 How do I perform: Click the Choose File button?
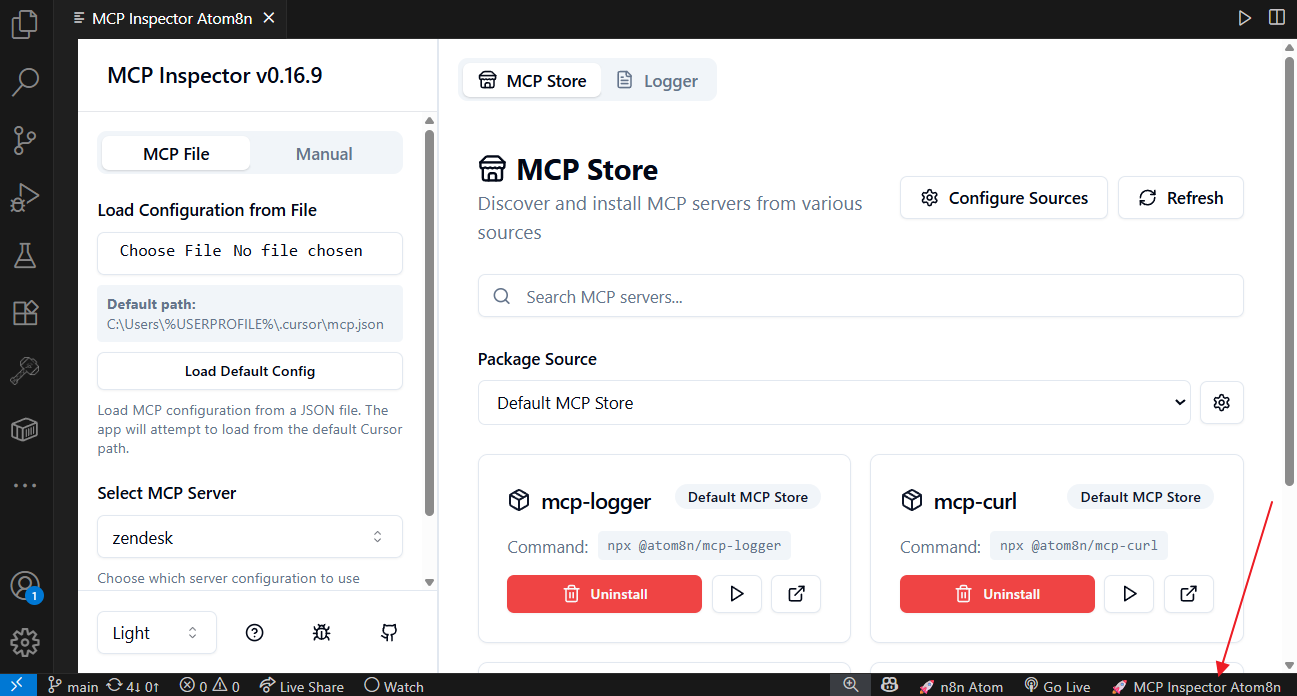pyautogui.click(x=170, y=251)
